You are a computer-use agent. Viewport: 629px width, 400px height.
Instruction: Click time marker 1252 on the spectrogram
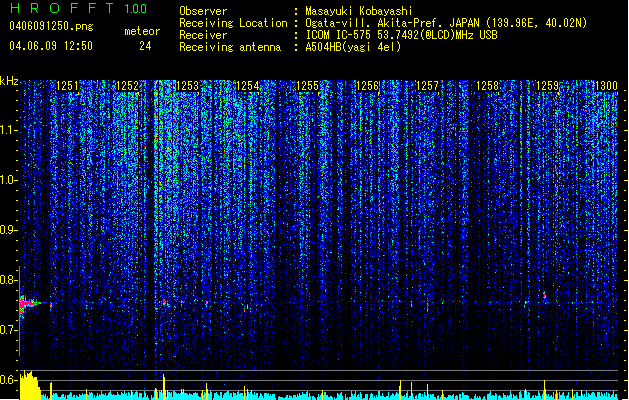click(x=127, y=86)
